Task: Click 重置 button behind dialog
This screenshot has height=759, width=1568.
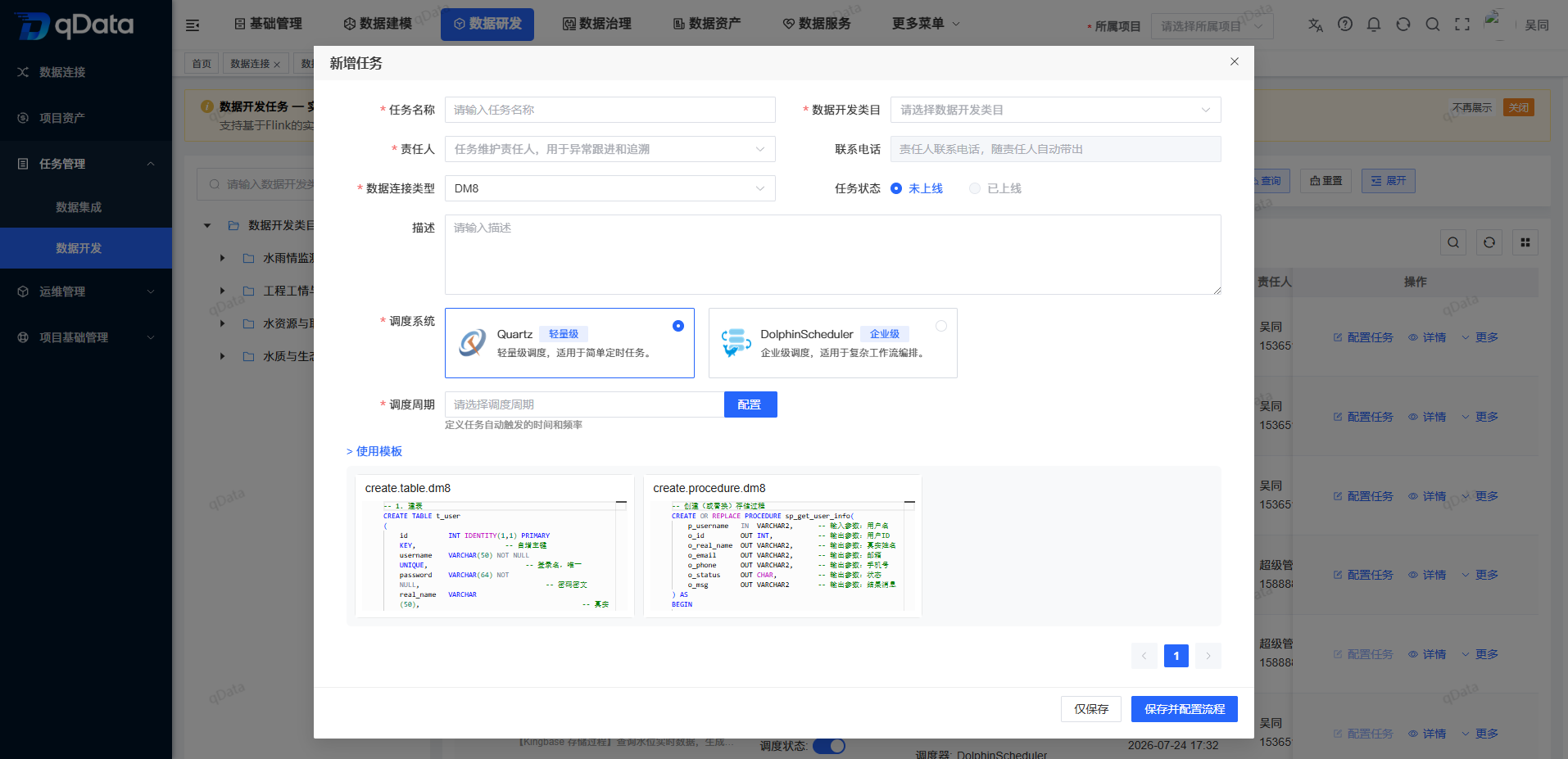Action: tap(1326, 181)
